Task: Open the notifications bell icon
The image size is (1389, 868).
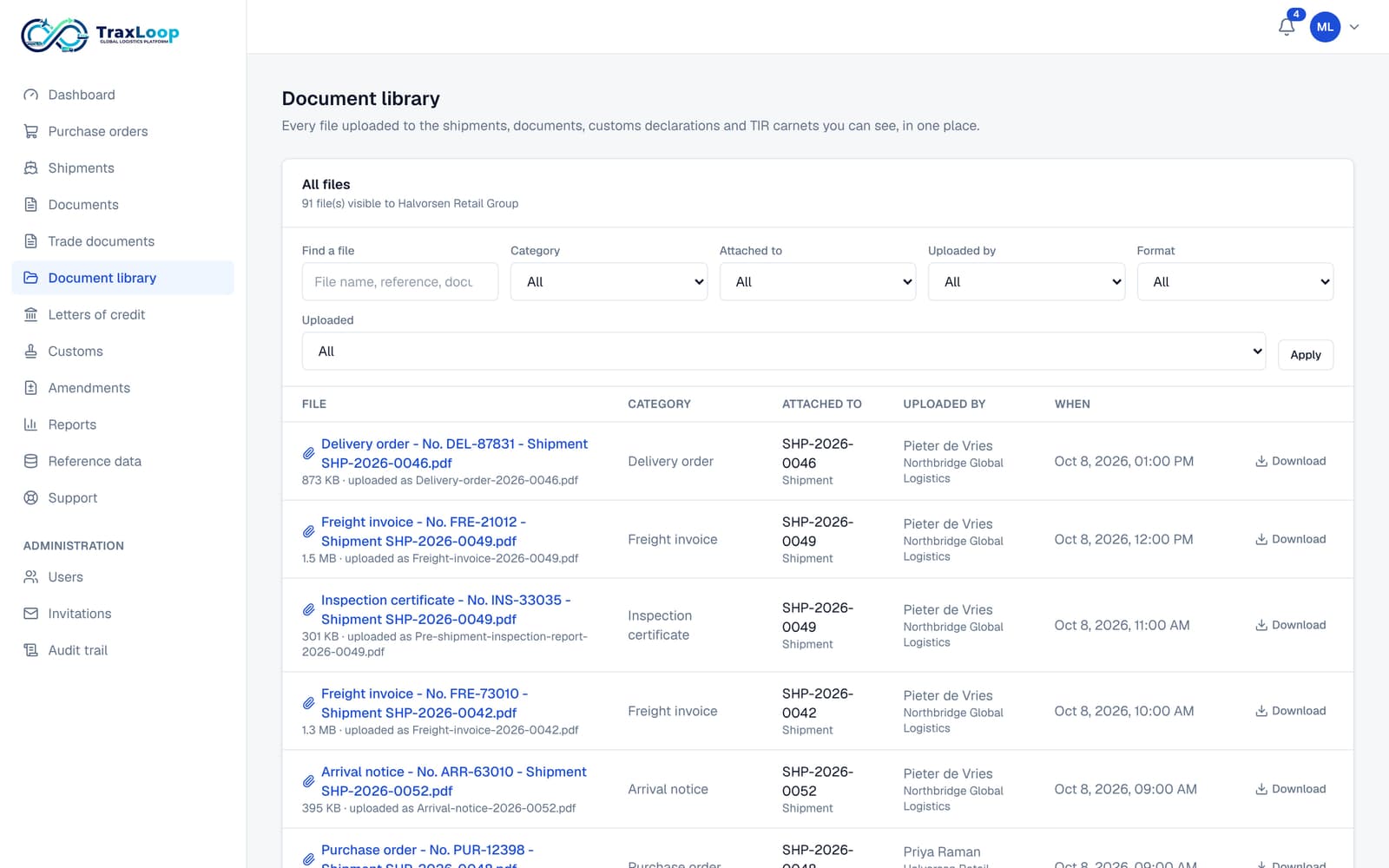Action: pyautogui.click(x=1287, y=27)
